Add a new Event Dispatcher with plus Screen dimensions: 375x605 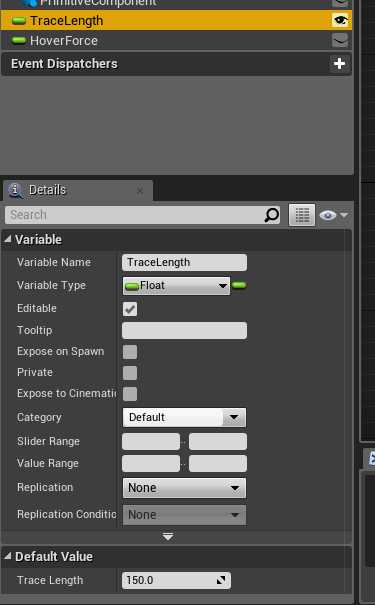(x=339, y=64)
